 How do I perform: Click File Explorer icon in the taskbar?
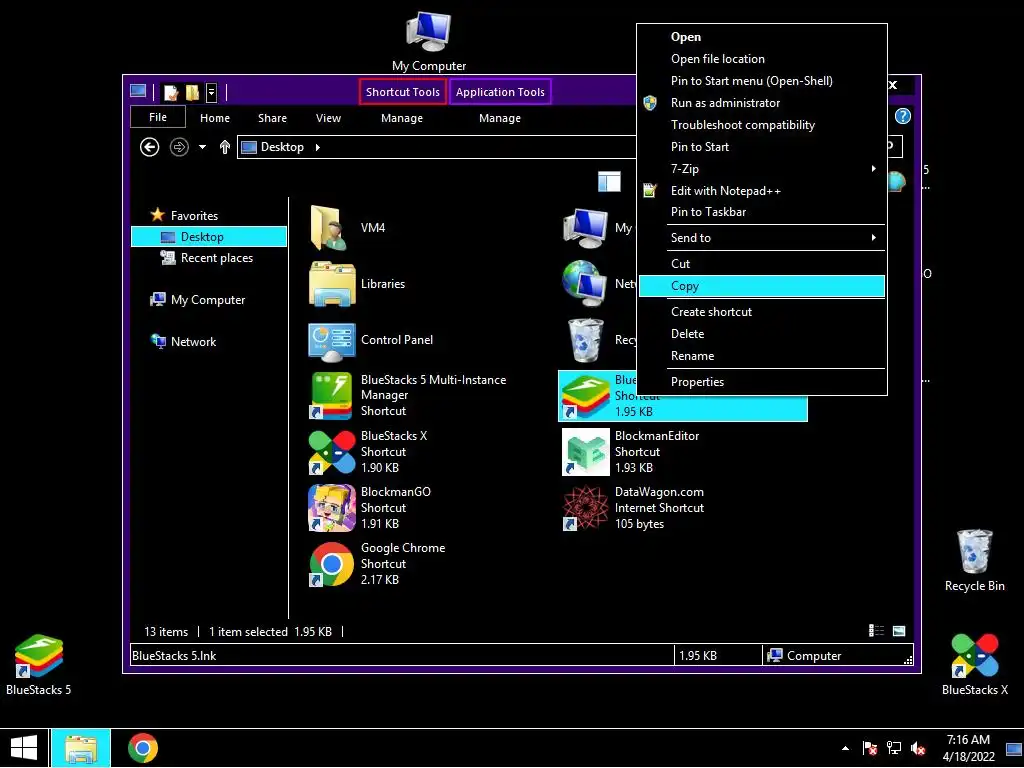[x=81, y=748]
